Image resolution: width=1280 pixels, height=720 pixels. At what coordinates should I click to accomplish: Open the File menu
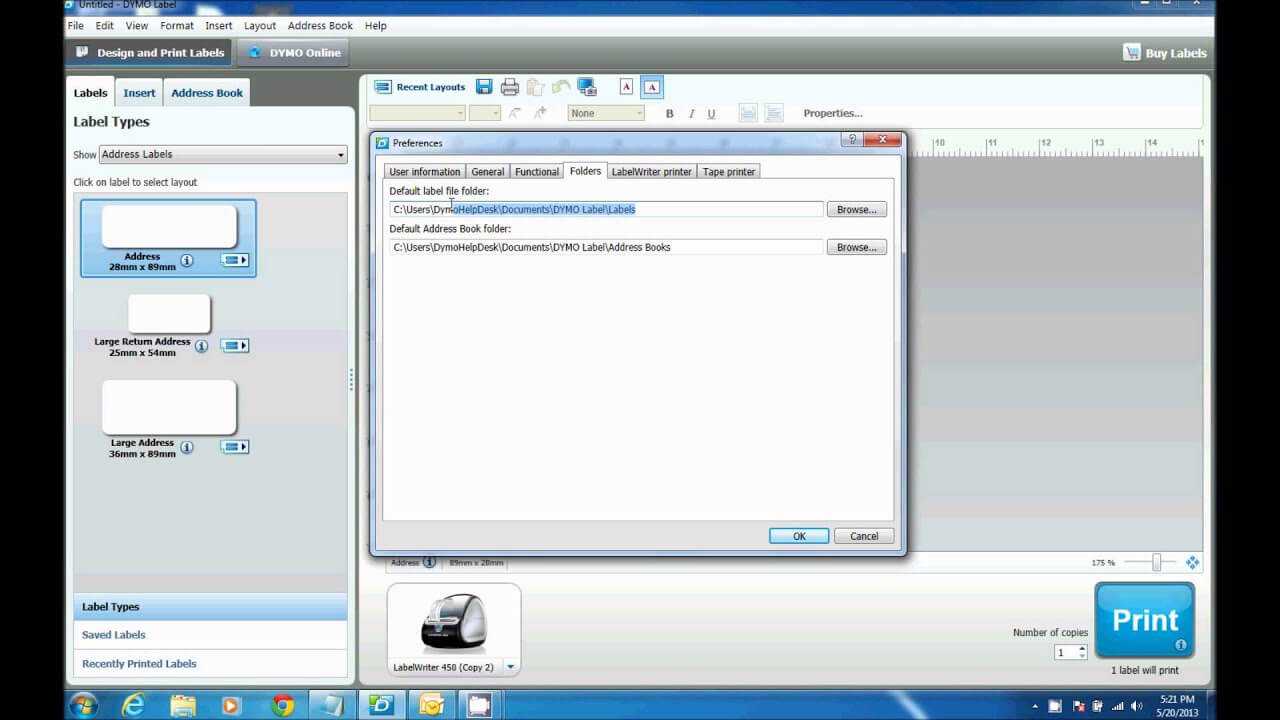[75, 25]
